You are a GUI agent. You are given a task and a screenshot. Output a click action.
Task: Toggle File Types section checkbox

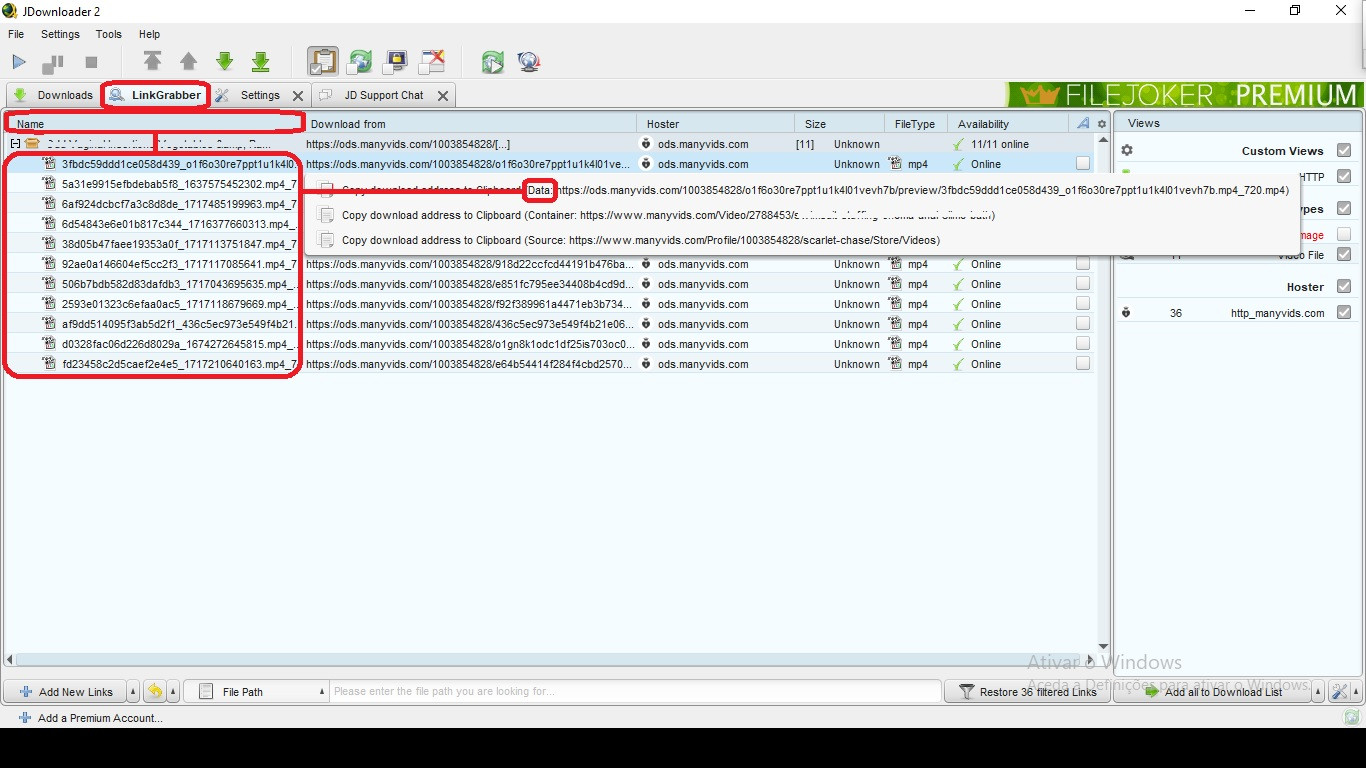[1343, 208]
